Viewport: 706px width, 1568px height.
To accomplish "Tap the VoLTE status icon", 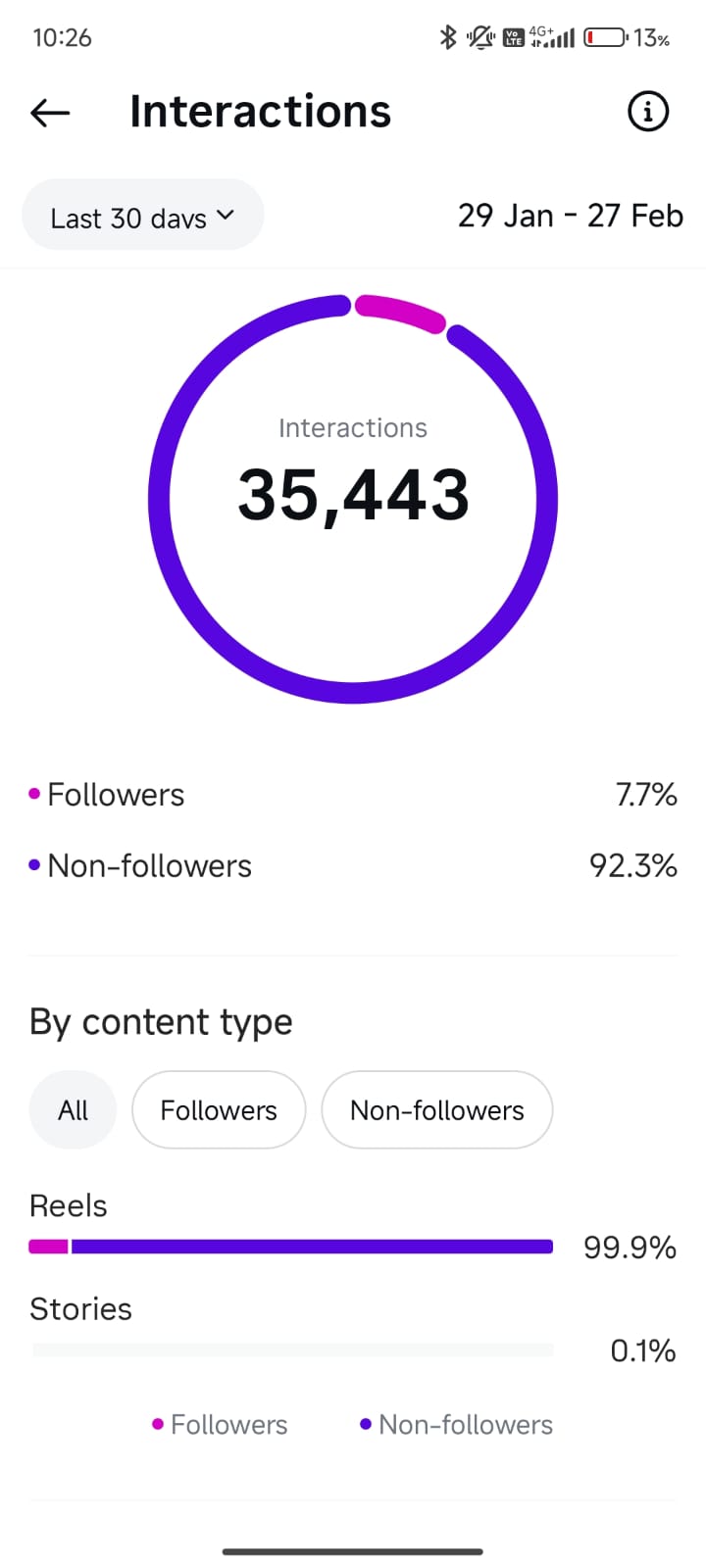I will [x=514, y=38].
